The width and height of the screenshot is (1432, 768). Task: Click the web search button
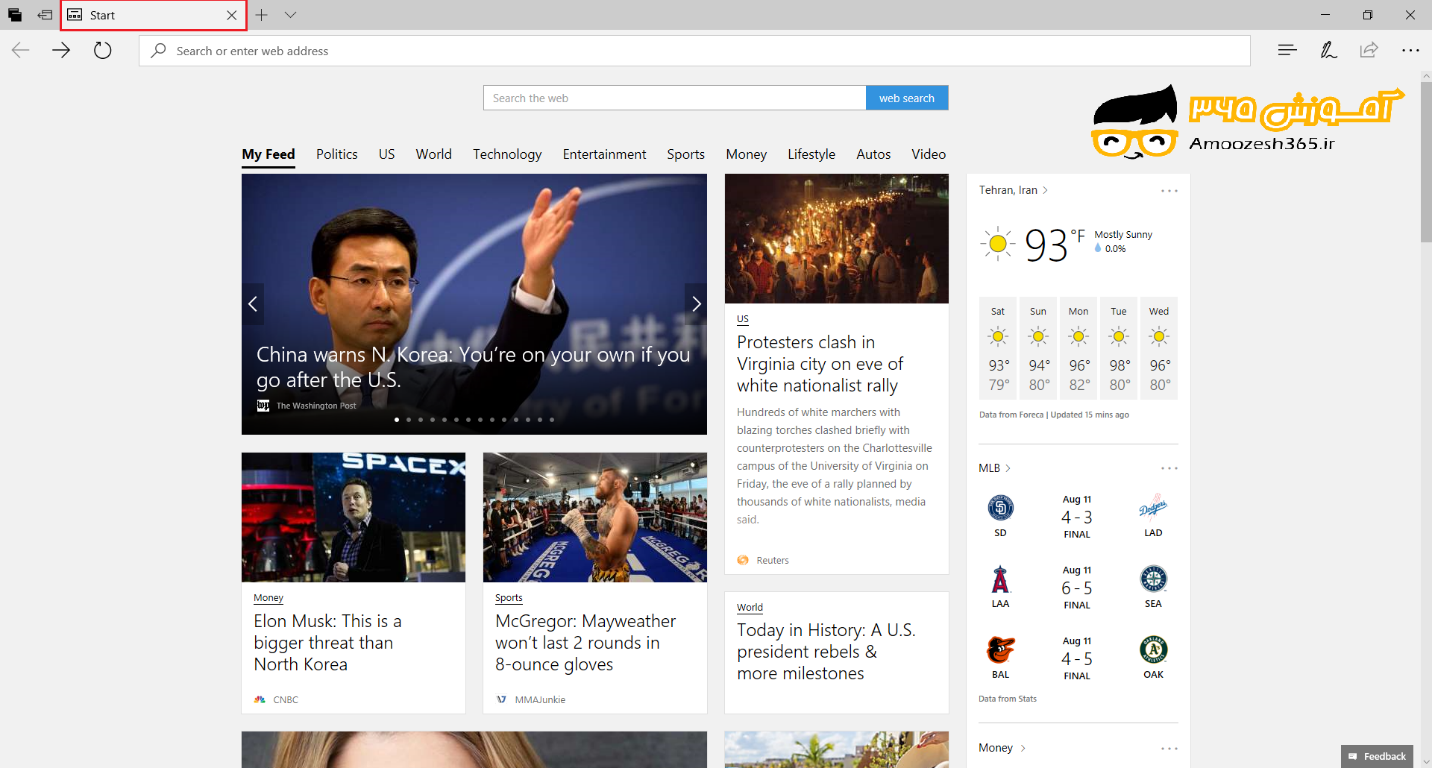click(907, 98)
